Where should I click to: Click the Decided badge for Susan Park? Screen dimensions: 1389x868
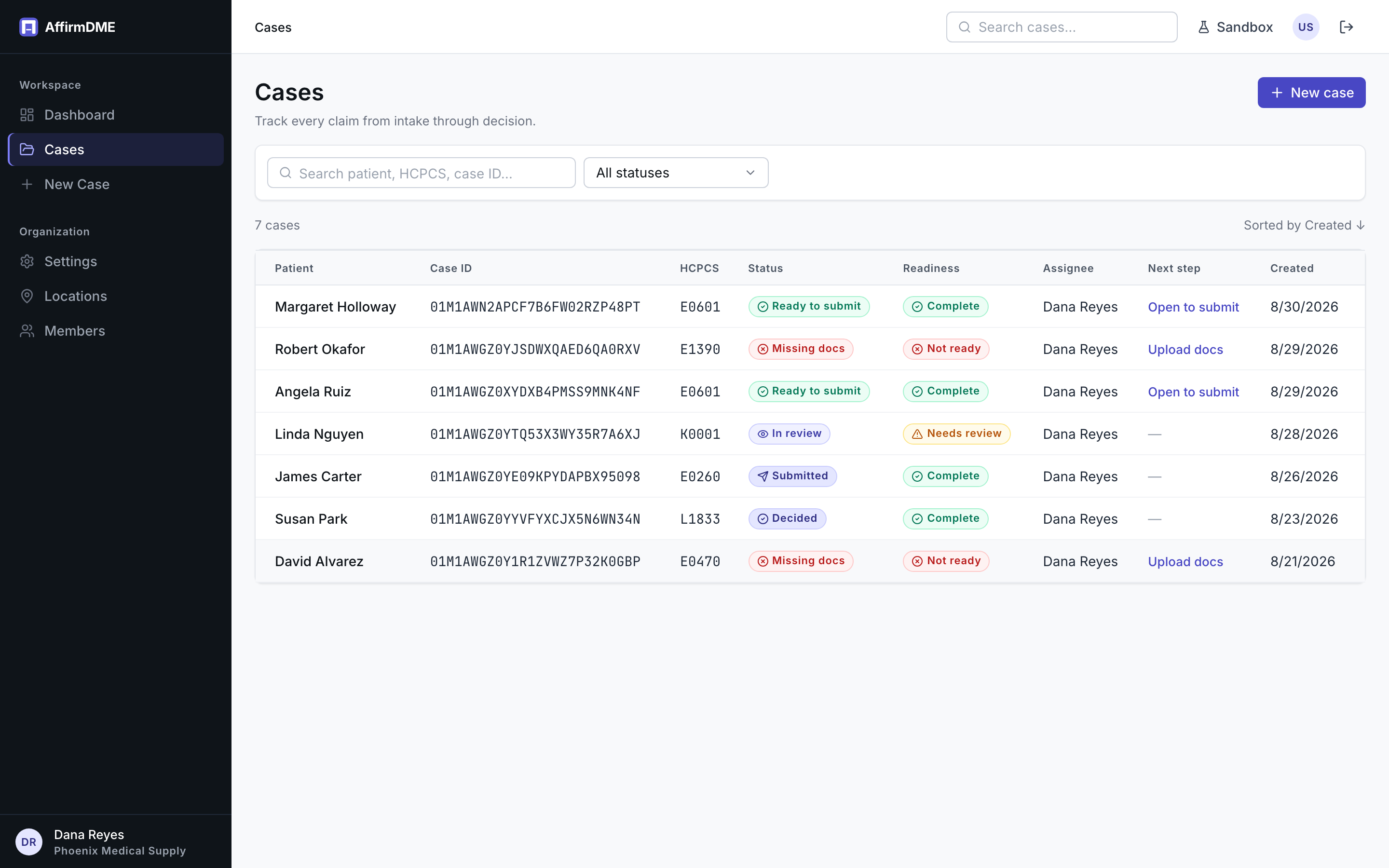787,518
